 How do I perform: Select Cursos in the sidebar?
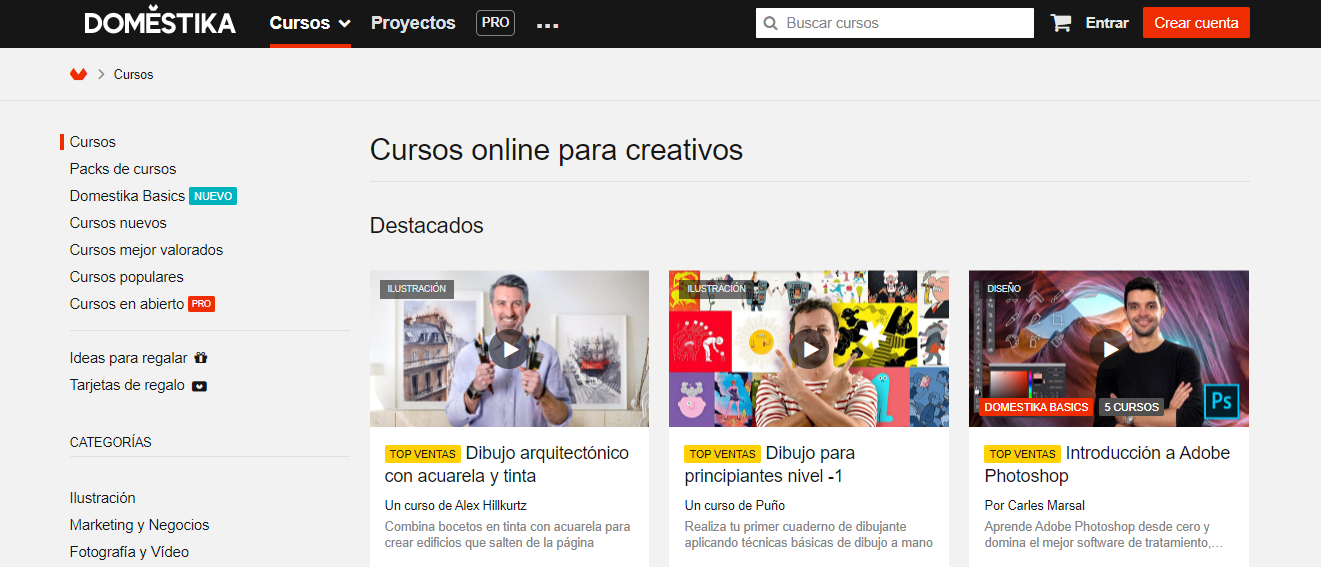click(93, 142)
